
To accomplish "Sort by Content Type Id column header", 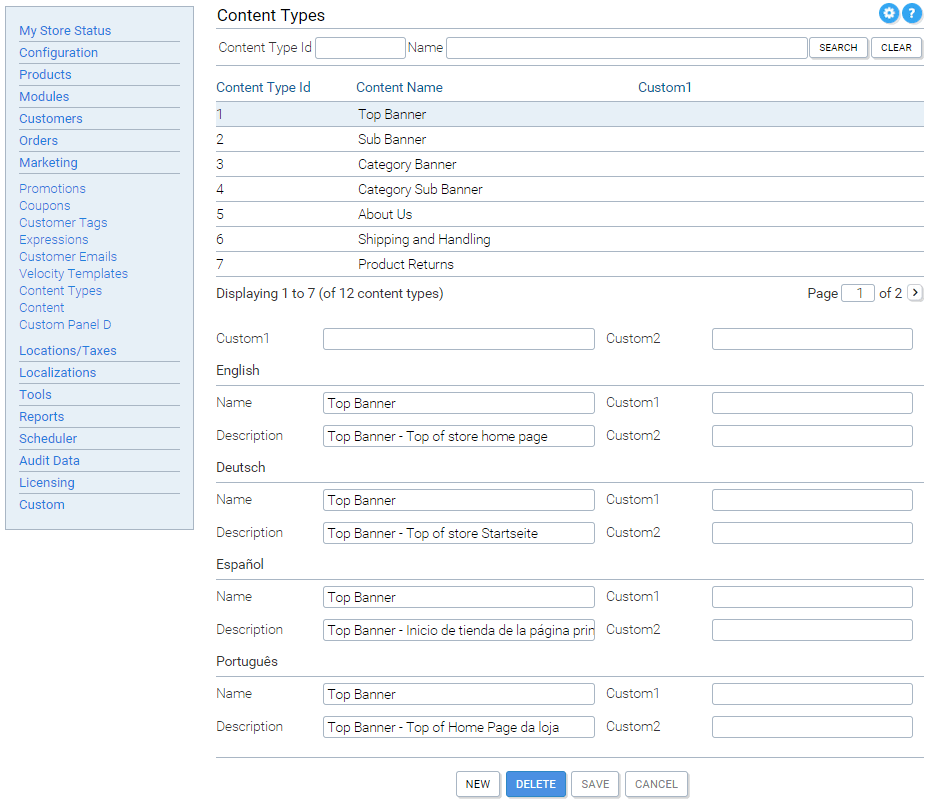I will pyautogui.click(x=263, y=87).
